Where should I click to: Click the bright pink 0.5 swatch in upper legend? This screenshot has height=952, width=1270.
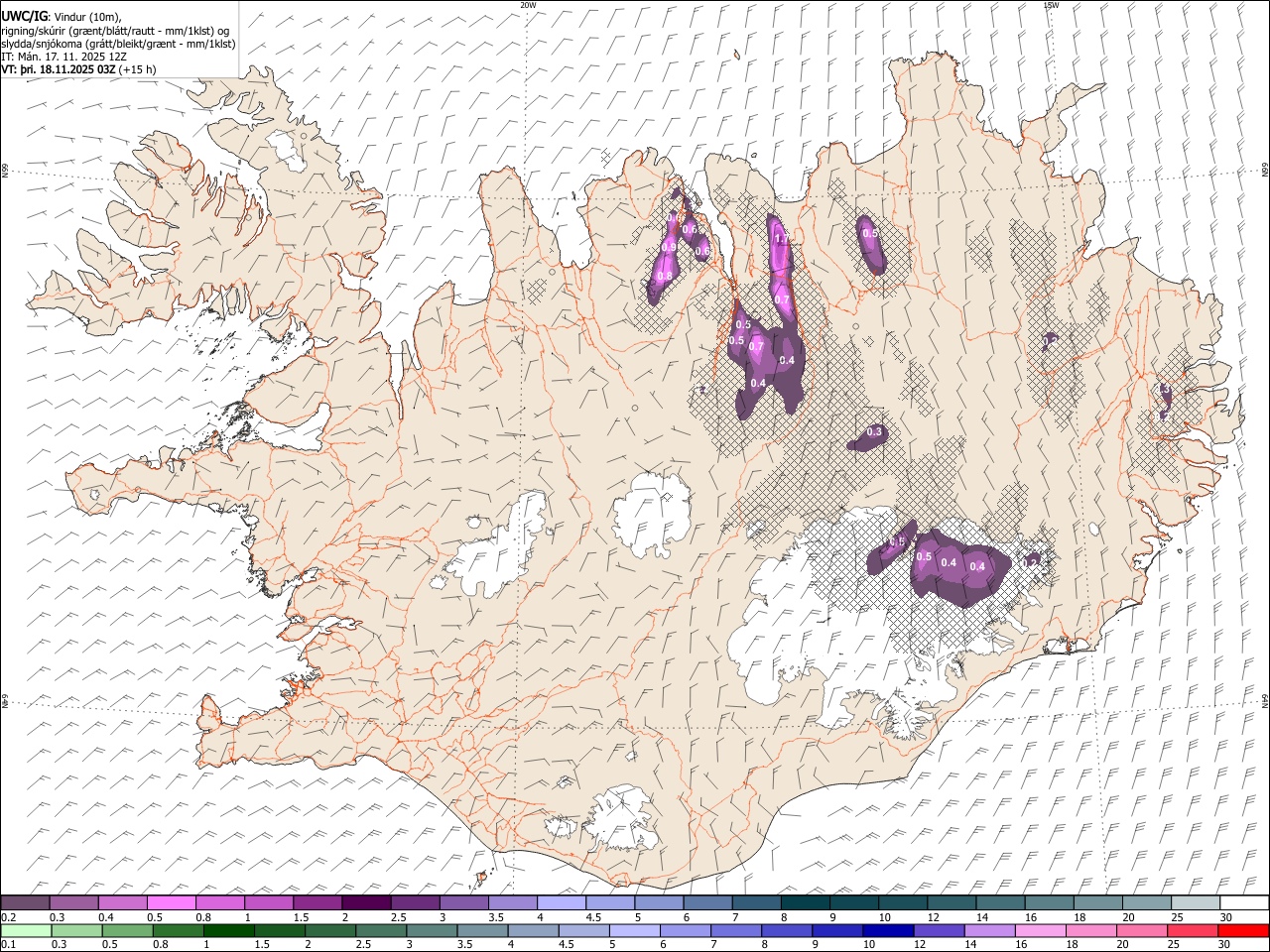coord(172,902)
